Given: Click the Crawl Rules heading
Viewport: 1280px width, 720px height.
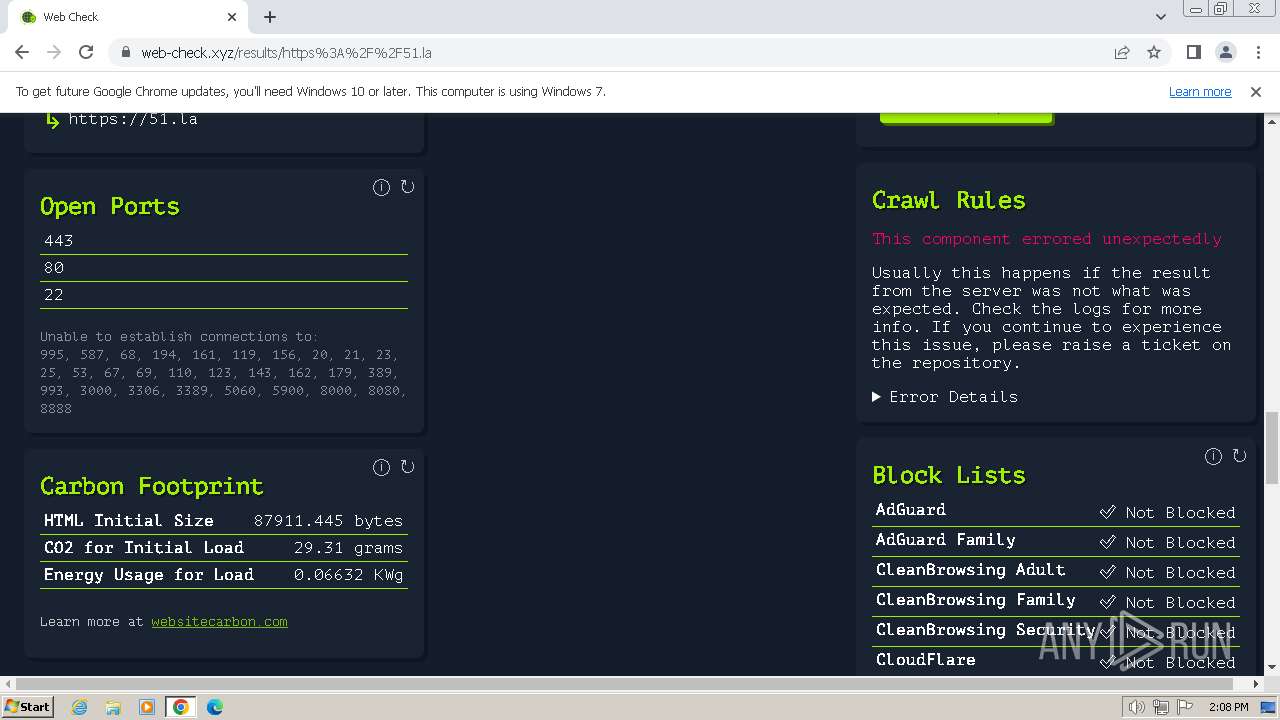Looking at the screenshot, I should [x=949, y=200].
